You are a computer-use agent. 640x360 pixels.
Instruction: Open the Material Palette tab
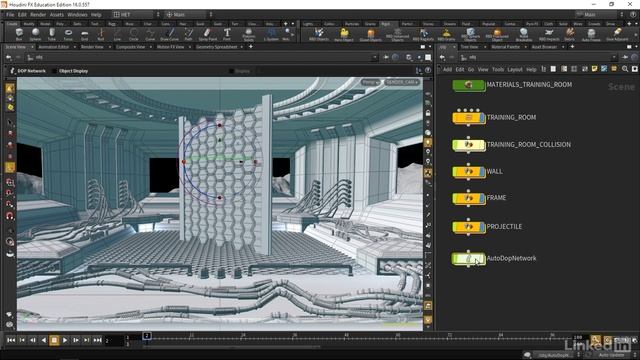505,47
